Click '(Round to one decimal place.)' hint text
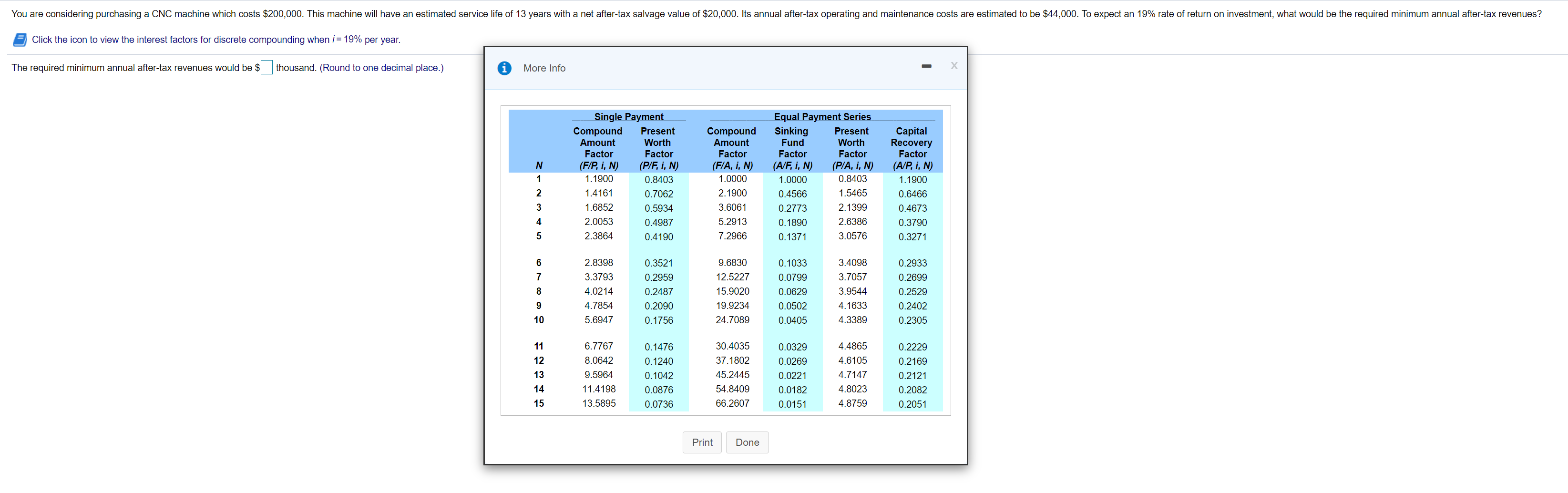 (x=382, y=68)
